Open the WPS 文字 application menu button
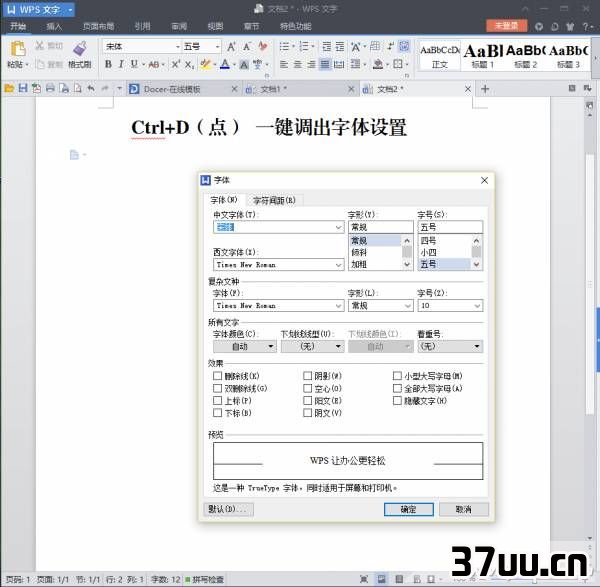This screenshot has height=587, width=600. click(39, 10)
